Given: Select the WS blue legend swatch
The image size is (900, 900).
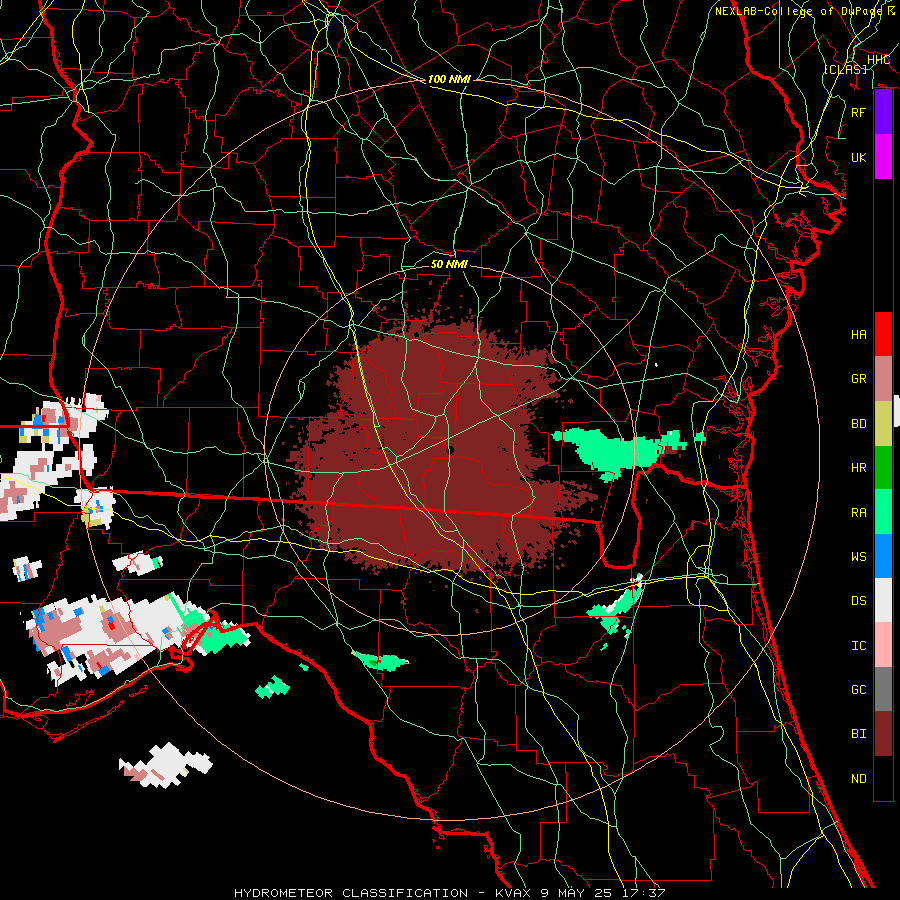Looking at the screenshot, I should pos(883,556).
